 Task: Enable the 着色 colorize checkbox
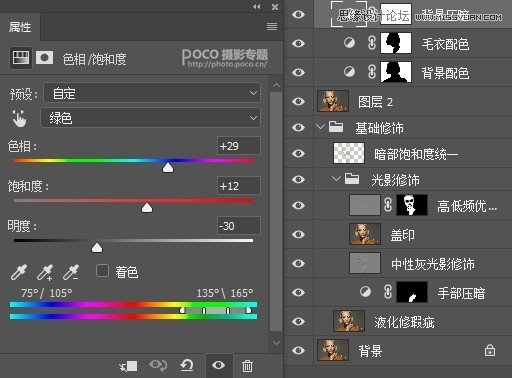102,271
